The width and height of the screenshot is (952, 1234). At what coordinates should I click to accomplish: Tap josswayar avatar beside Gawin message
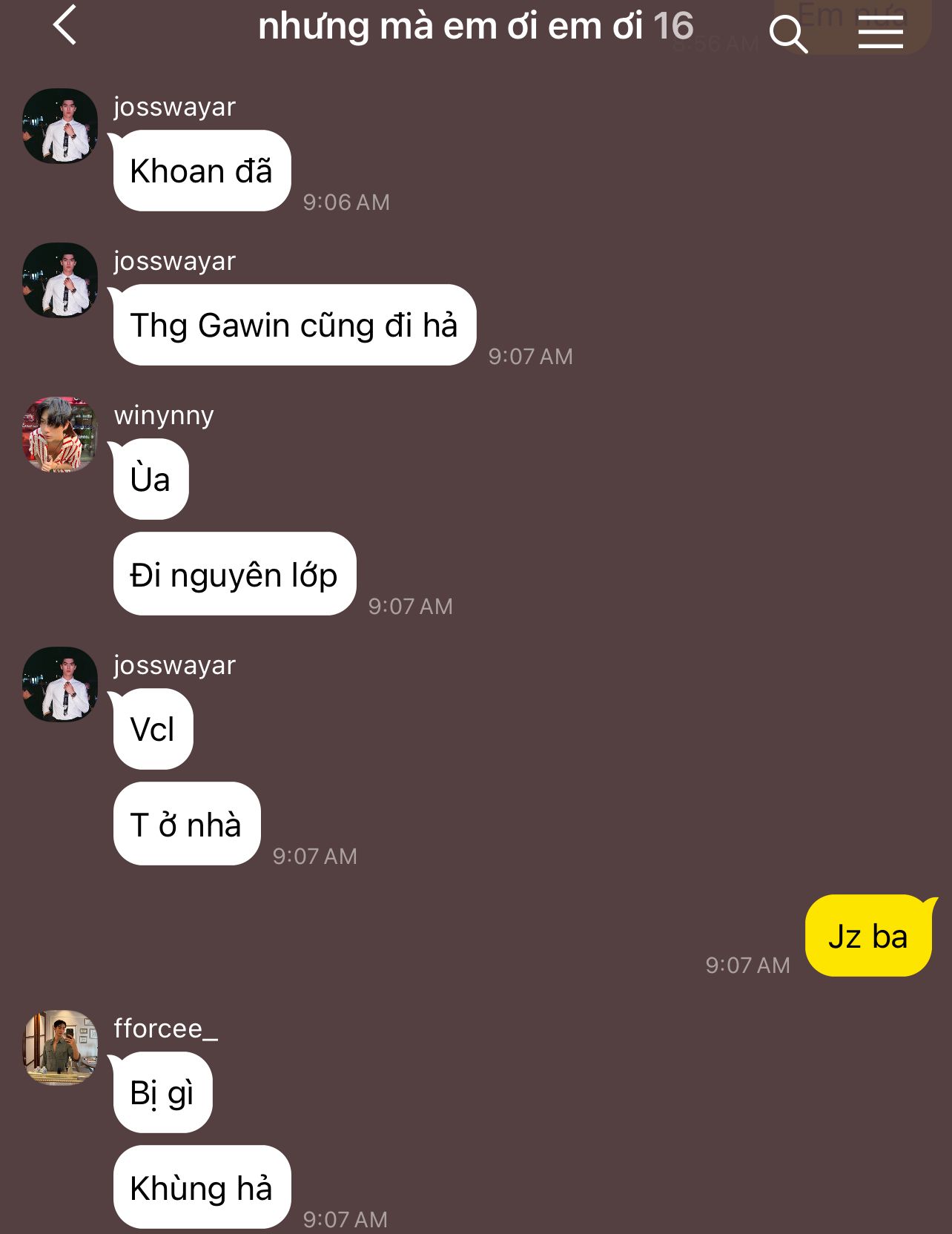[x=60, y=280]
